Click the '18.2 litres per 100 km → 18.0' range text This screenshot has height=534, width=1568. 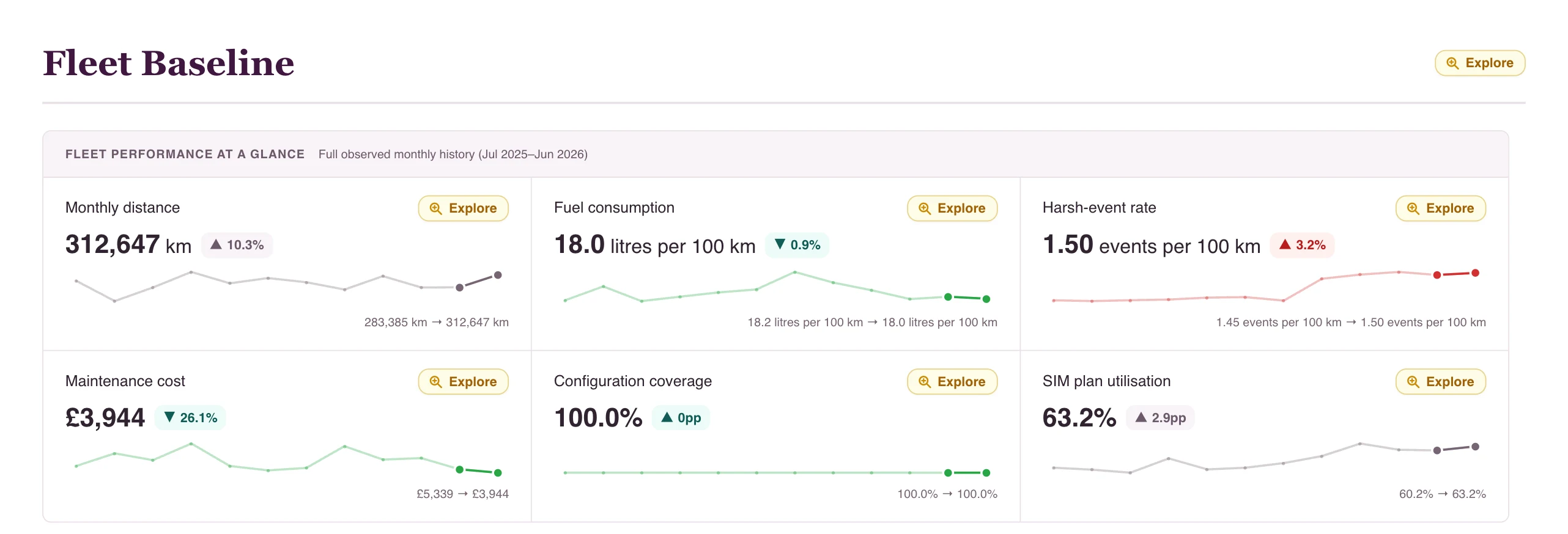[x=872, y=323]
